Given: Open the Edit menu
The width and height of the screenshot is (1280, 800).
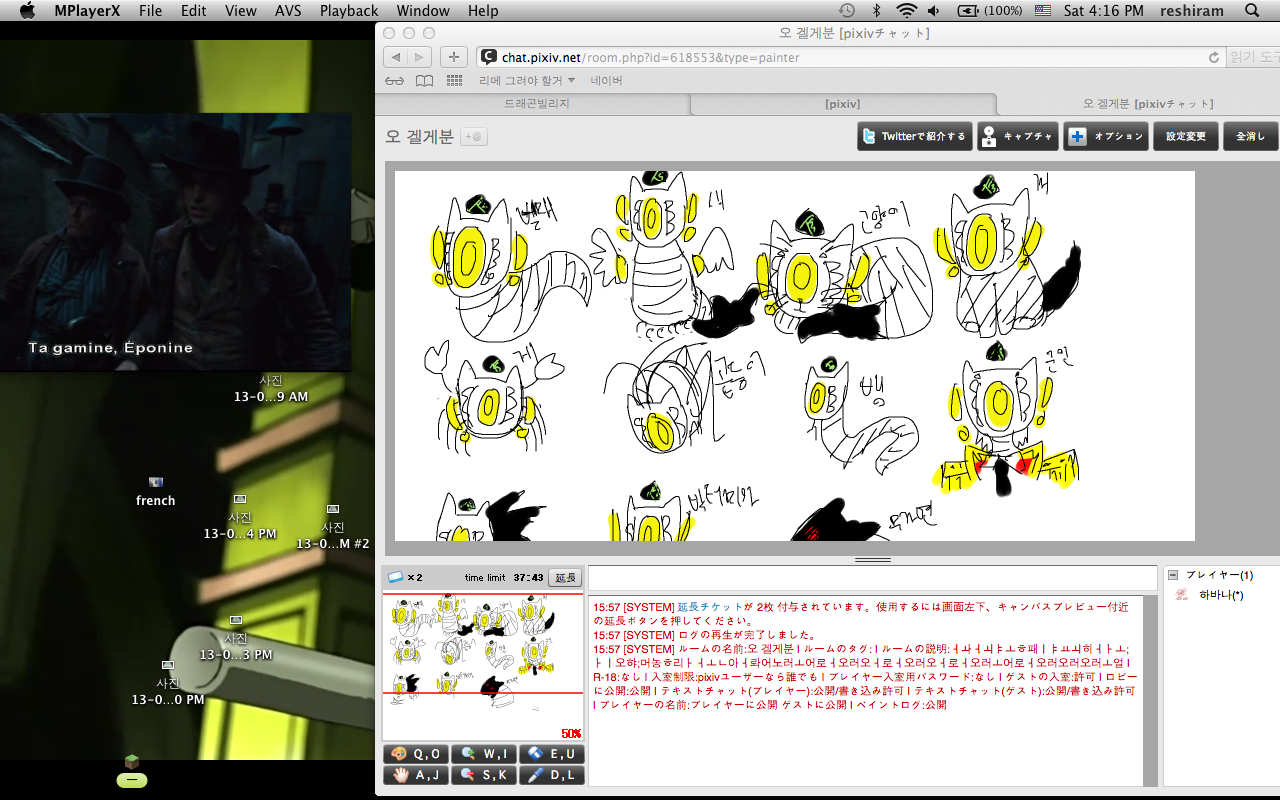Looking at the screenshot, I should [194, 11].
